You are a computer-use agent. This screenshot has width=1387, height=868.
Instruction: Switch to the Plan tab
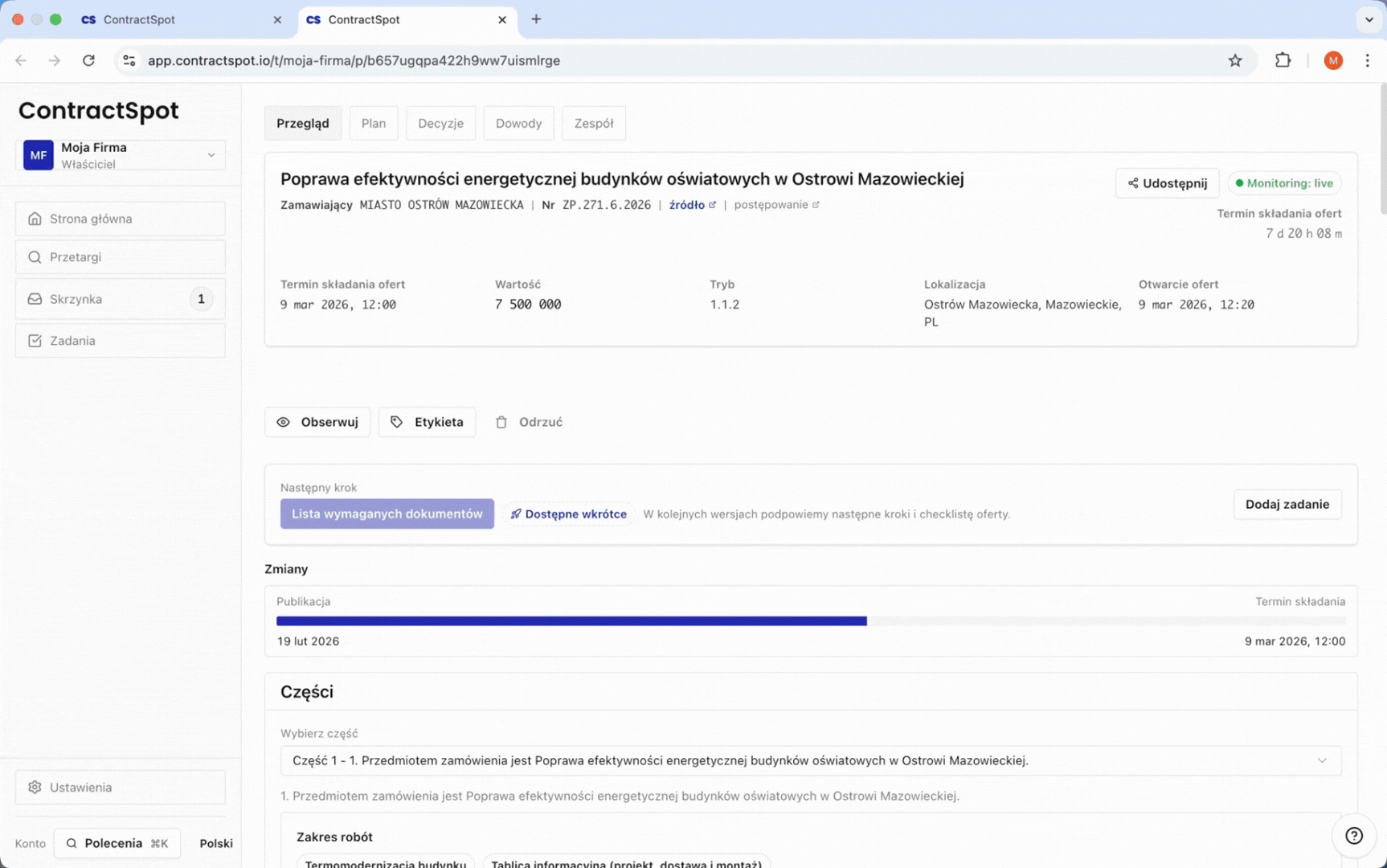pyautogui.click(x=374, y=123)
